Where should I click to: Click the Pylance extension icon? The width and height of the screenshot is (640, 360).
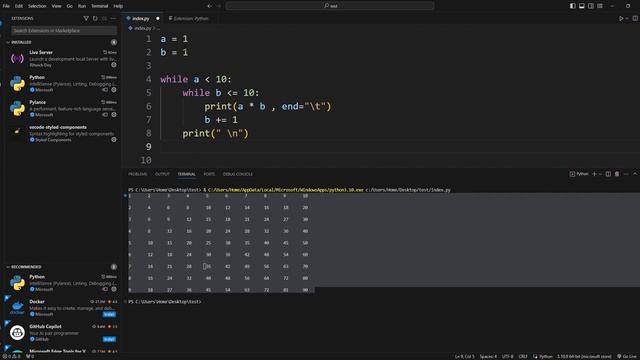tap(17, 109)
